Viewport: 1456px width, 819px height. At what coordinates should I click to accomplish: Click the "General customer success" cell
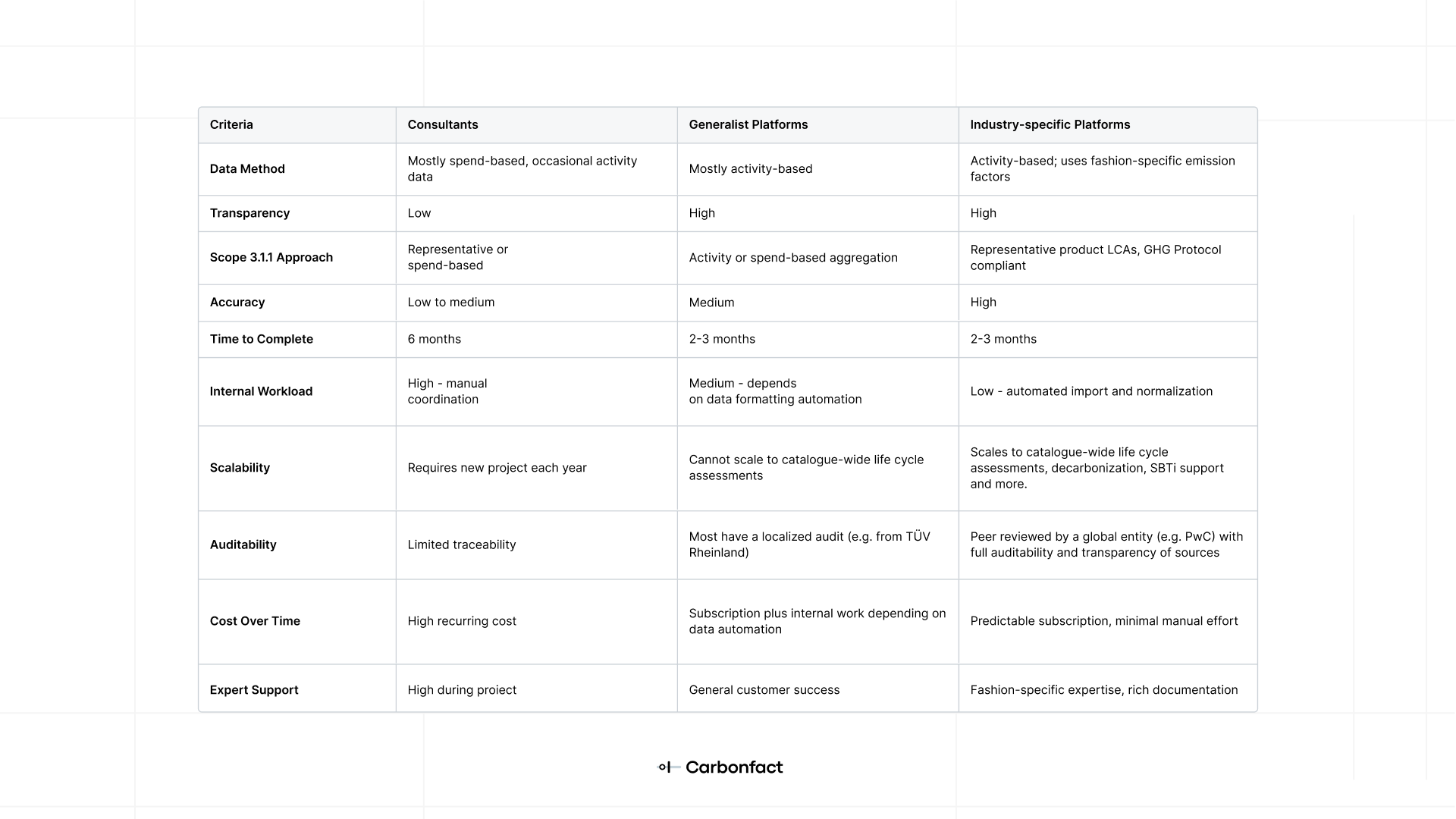pos(764,690)
